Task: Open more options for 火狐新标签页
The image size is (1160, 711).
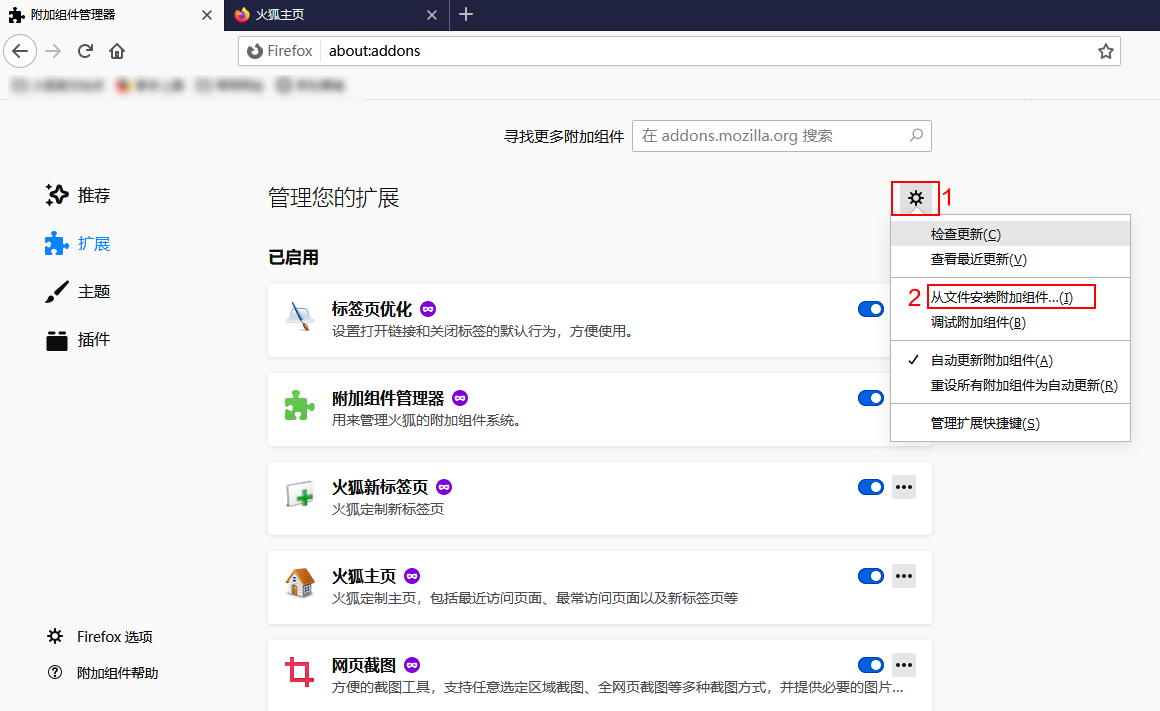Action: click(x=904, y=487)
